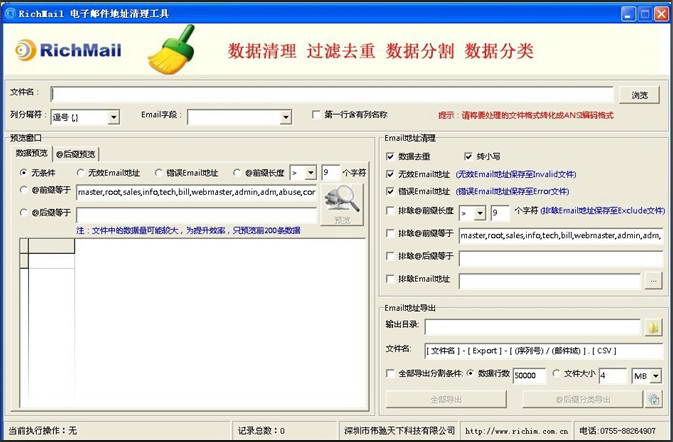Image resolution: width=673 pixels, height=442 pixels.
Task: Select the 数据行数 radio button
Action: pos(470,373)
